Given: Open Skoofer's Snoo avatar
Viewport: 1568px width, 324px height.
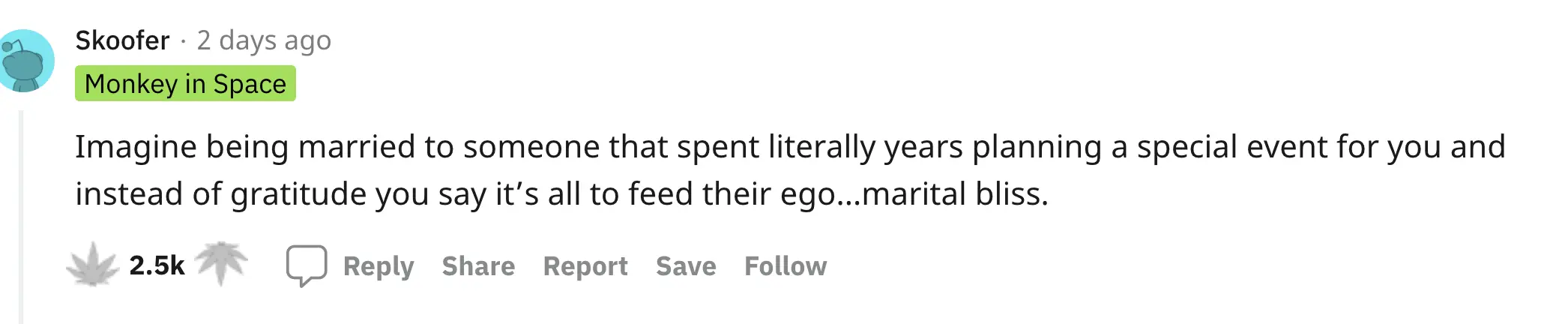Looking at the screenshot, I should 26,61.
